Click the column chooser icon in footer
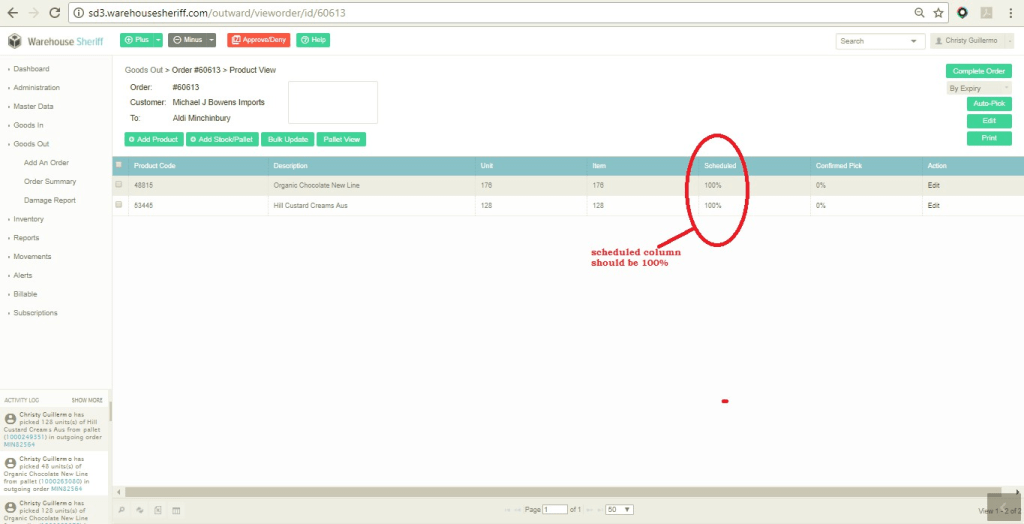 [176, 510]
